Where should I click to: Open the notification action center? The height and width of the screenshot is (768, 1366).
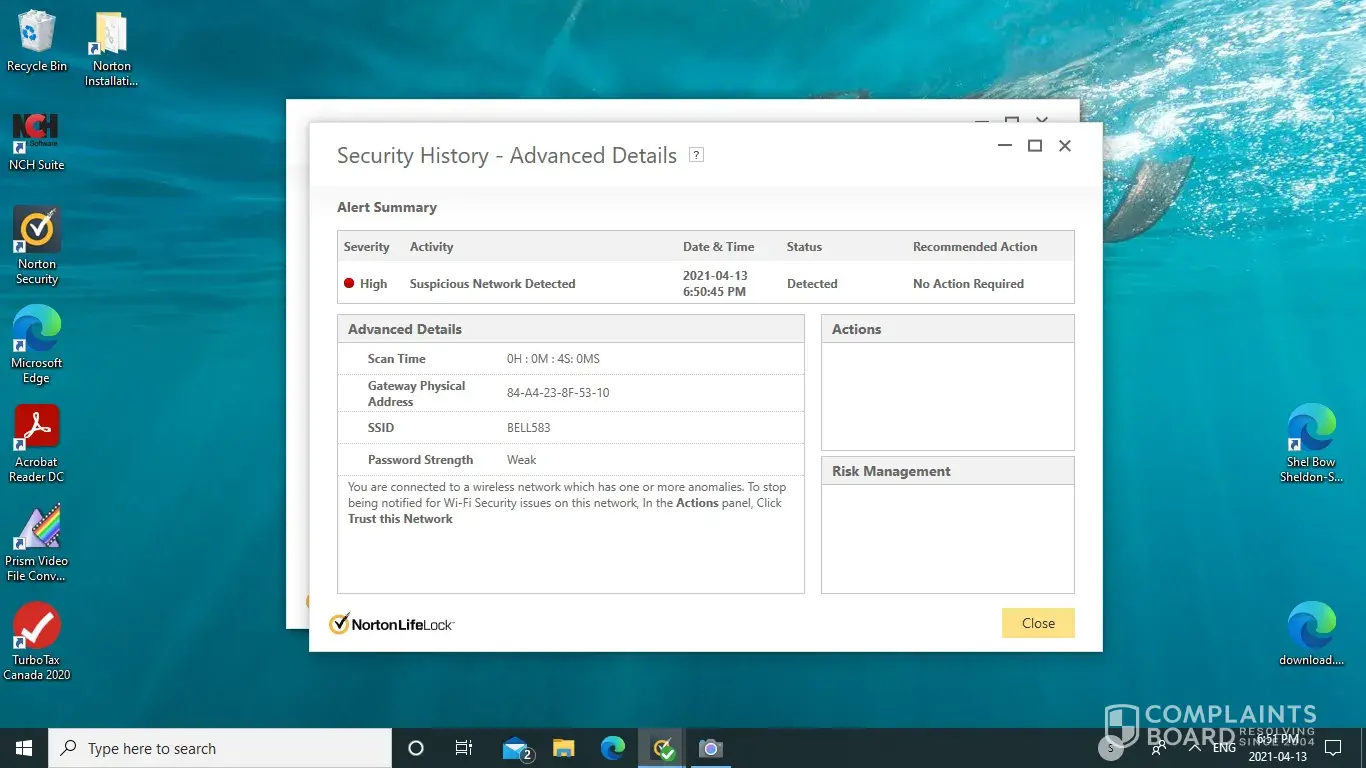coord(1332,748)
